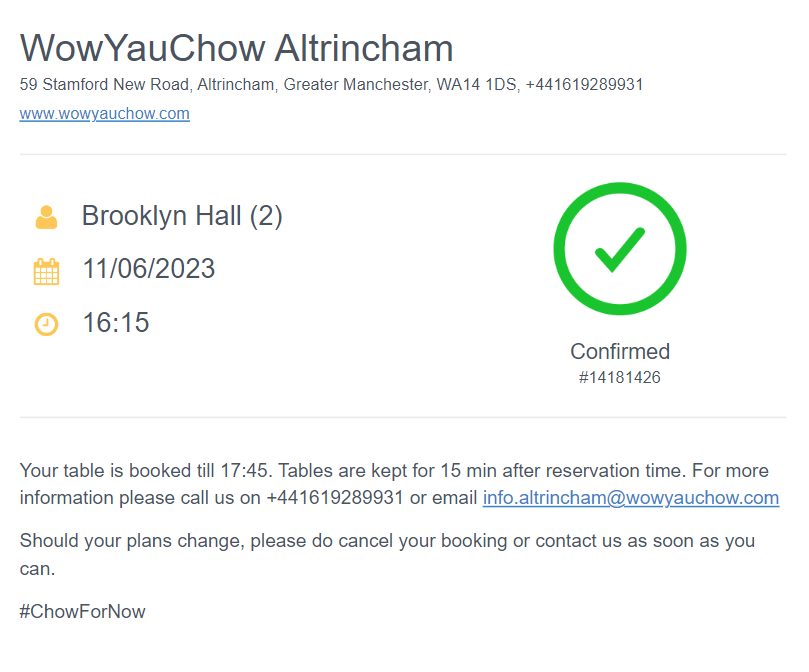Image resolution: width=809 pixels, height=672 pixels.
Task: Click the reservation date 11/06/2023
Action: pyautogui.click(x=148, y=269)
